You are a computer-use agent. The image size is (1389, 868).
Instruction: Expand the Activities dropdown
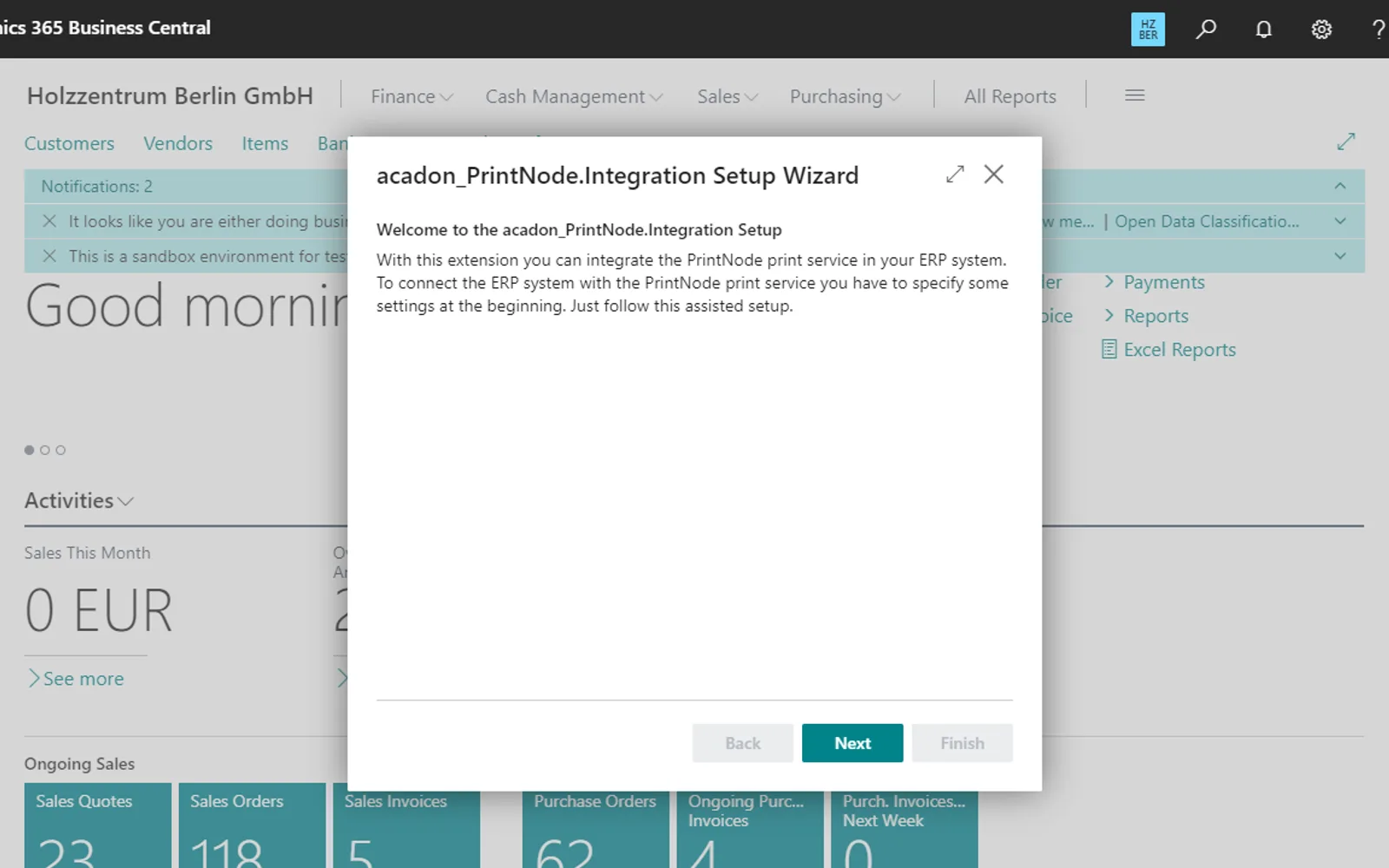[x=79, y=501]
